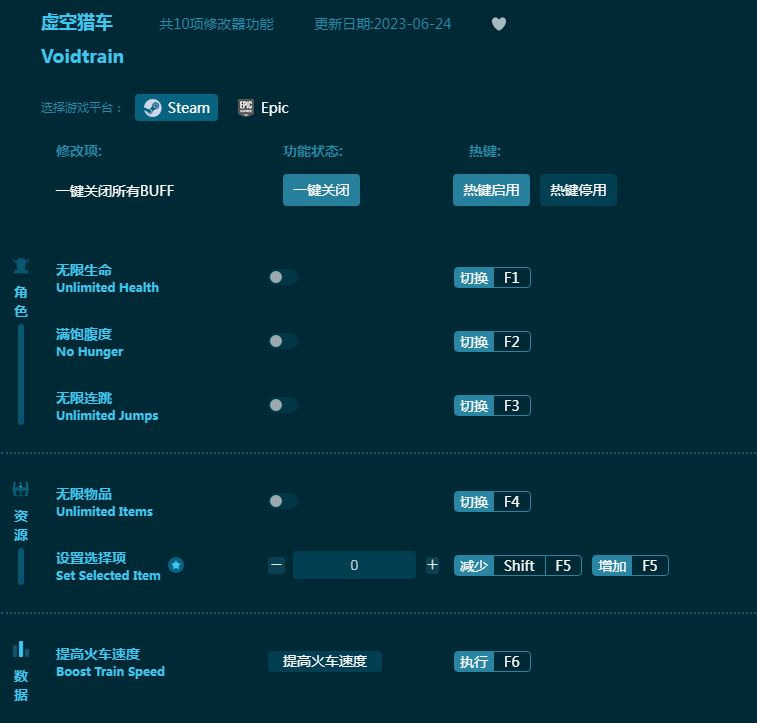The height and width of the screenshot is (723, 757).
Task: Click the 热键启用 button
Action: pyautogui.click(x=491, y=190)
